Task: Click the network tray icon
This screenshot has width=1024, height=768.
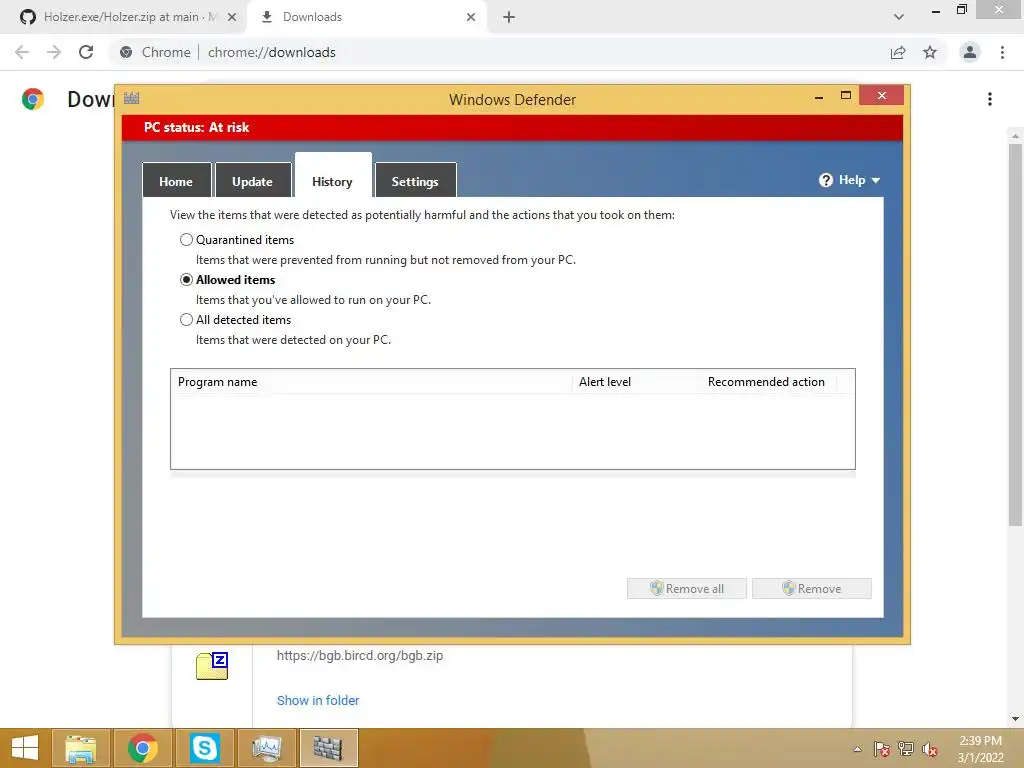Action: (906, 749)
